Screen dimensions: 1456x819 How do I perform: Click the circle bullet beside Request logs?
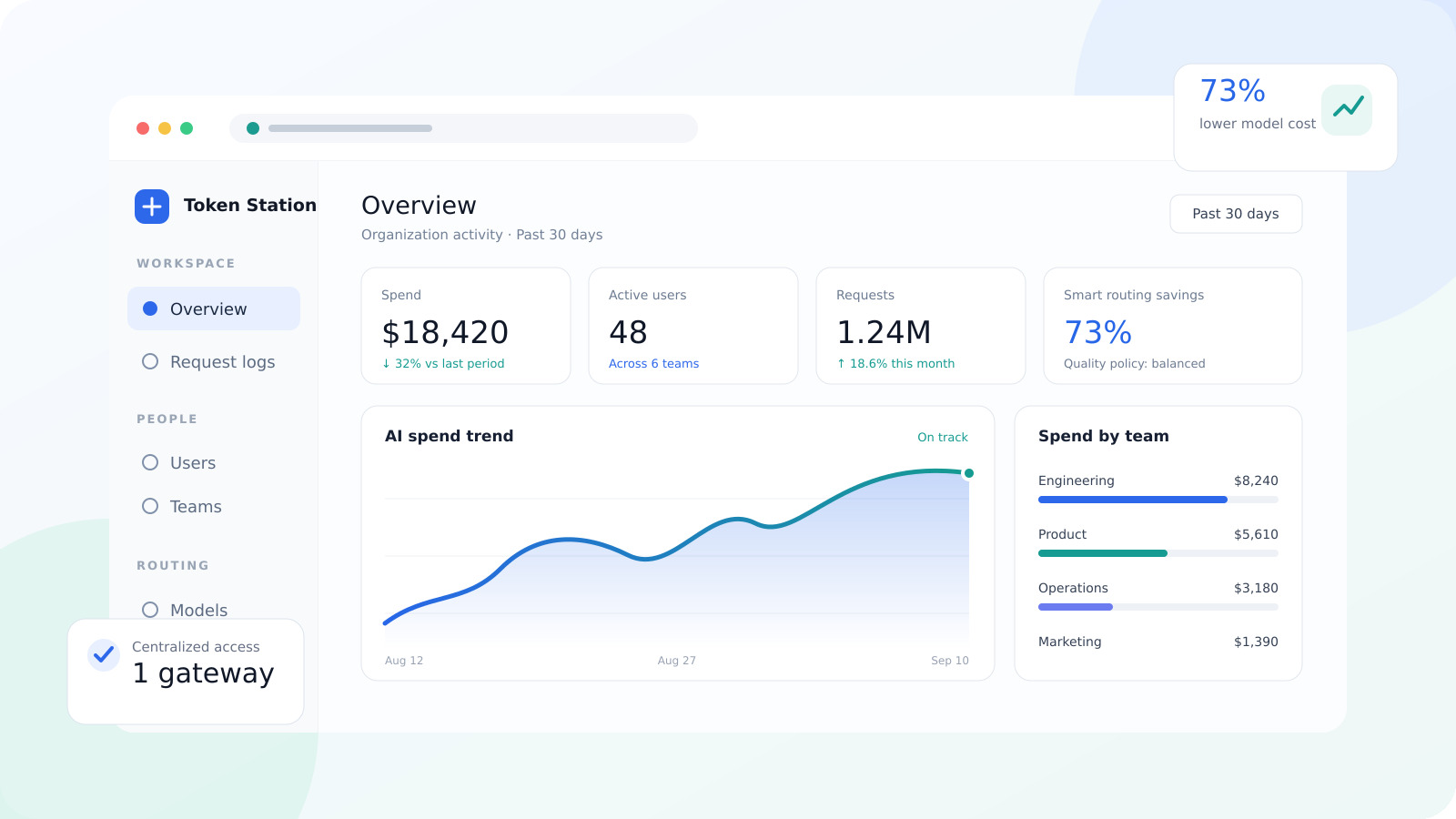click(150, 361)
